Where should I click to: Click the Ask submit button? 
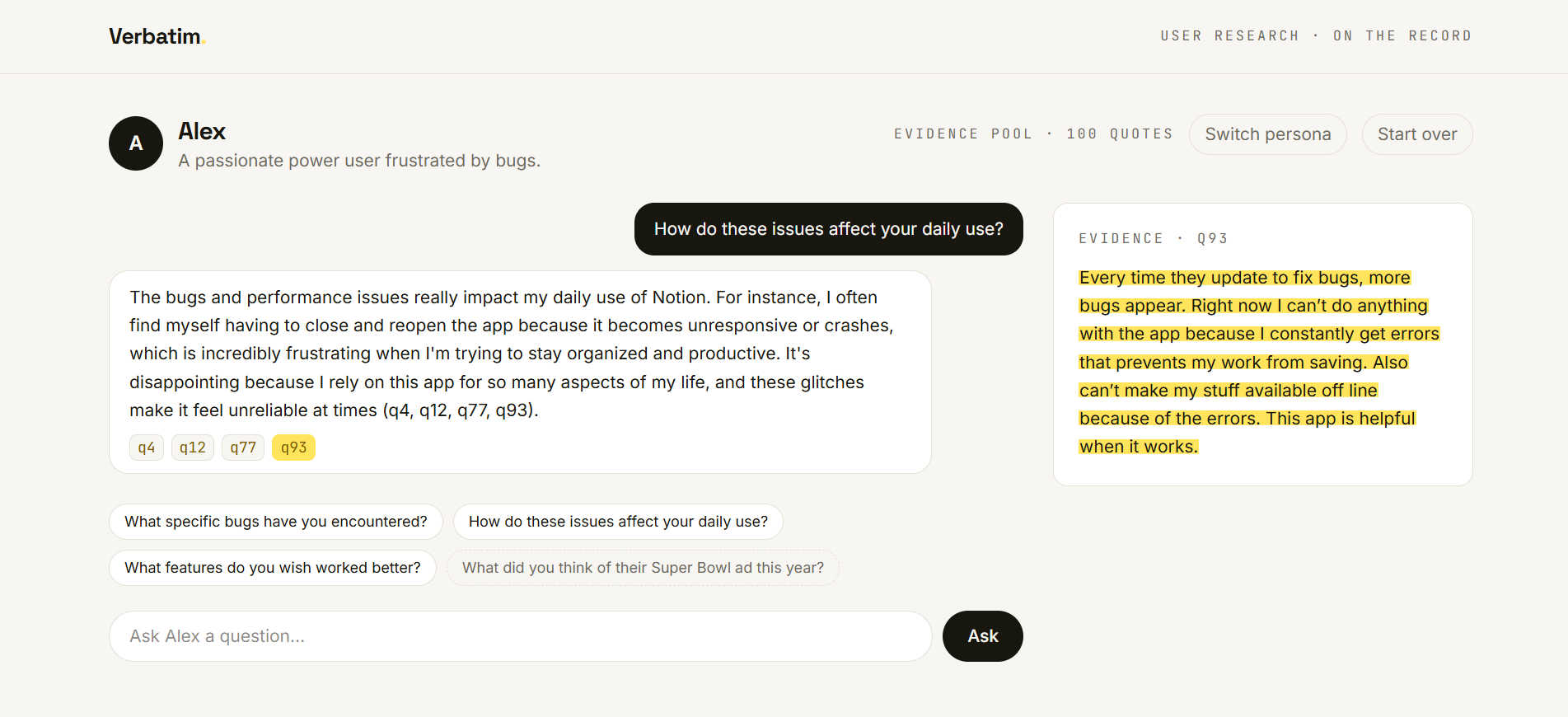983,636
